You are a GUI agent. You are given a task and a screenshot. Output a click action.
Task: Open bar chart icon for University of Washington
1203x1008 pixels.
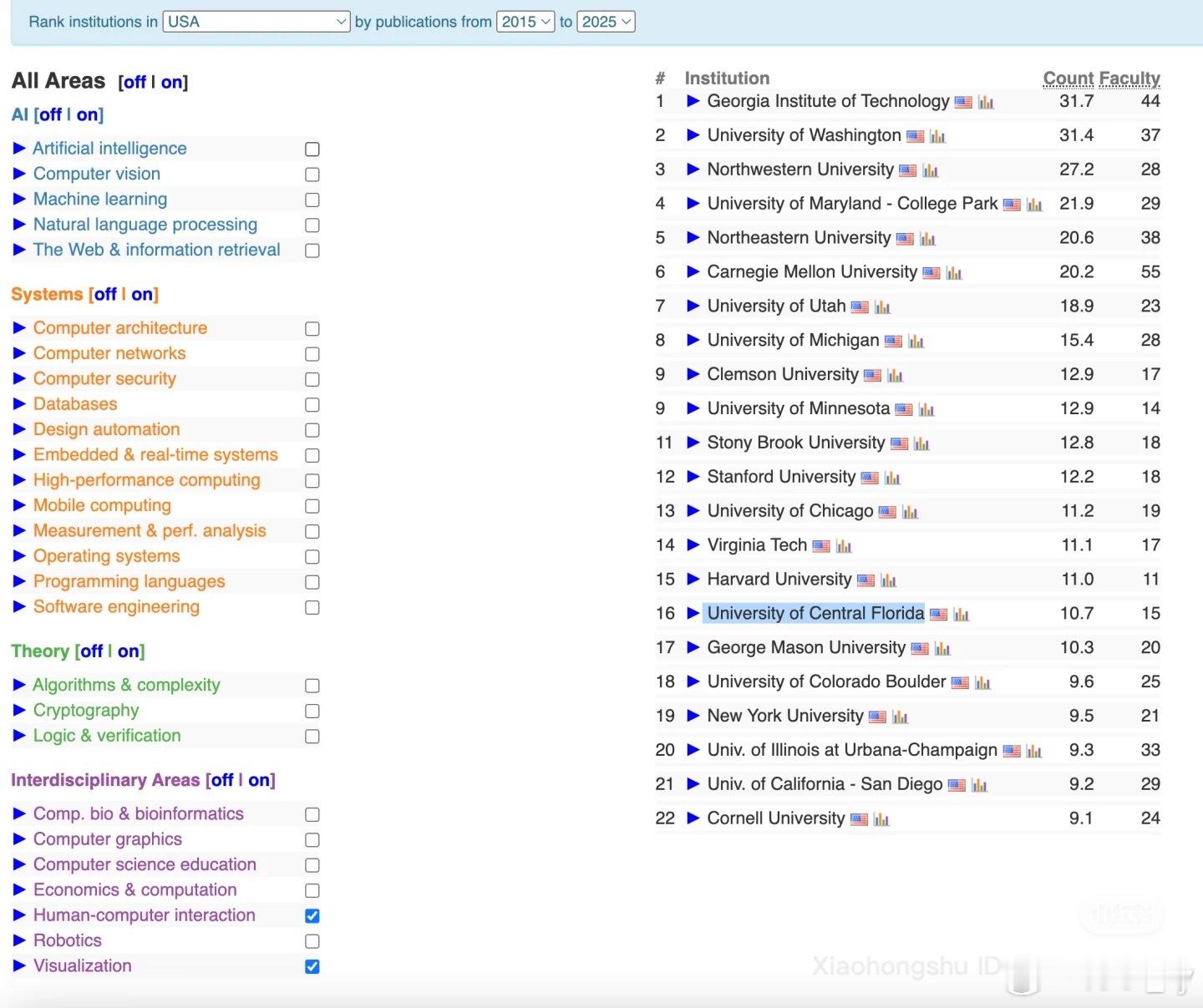pyautogui.click(x=937, y=137)
